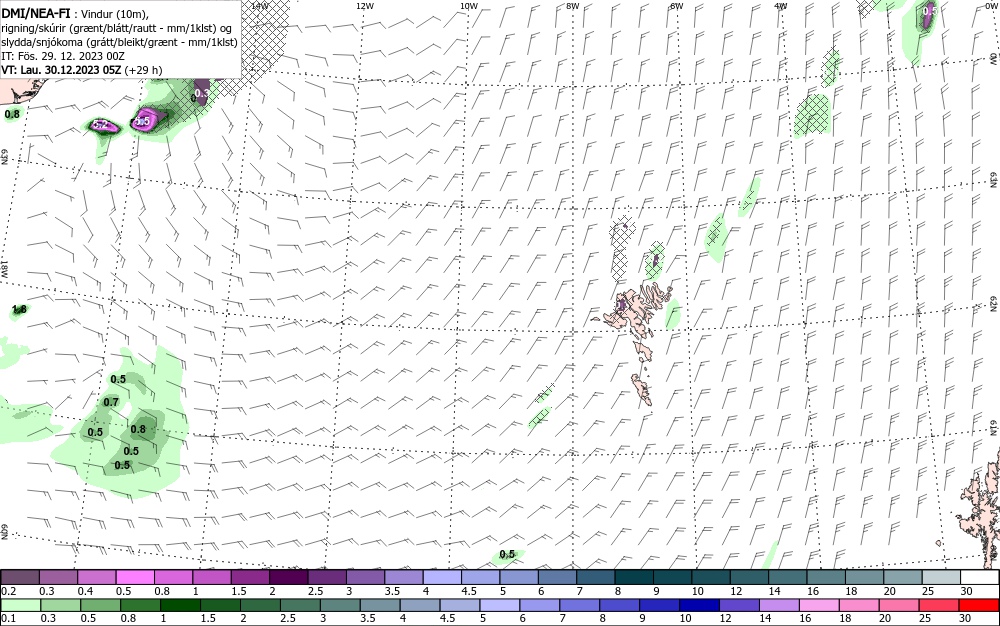Click the pink 0.5 swatch in upper legend row
Image resolution: width=1000 pixels, height=626 pixels.
click(x=135, y=578)
